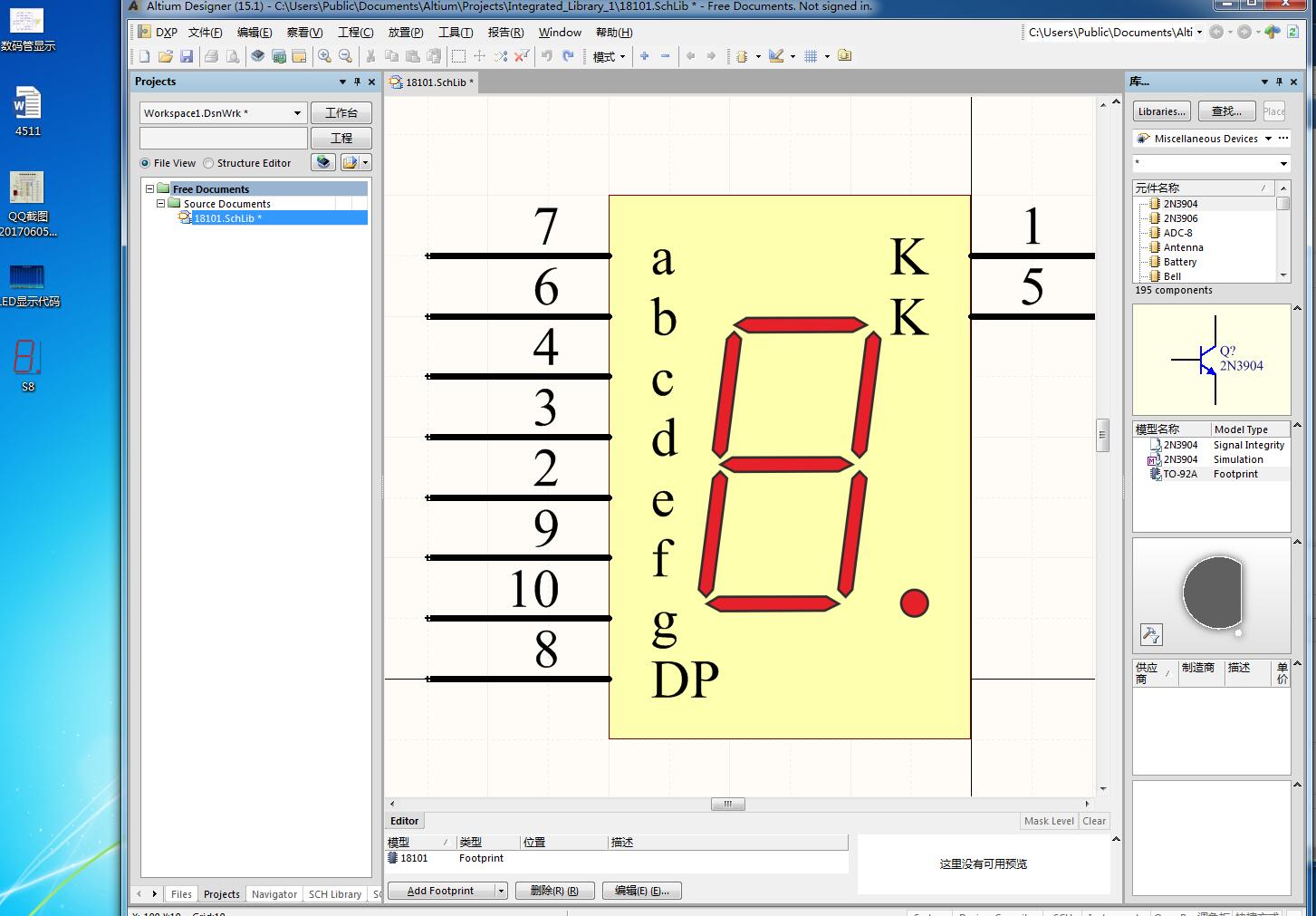Open the path address dropdown at top right
Image resolution: width=1316 pixels, height=916 pixels.
point(1199,32)
